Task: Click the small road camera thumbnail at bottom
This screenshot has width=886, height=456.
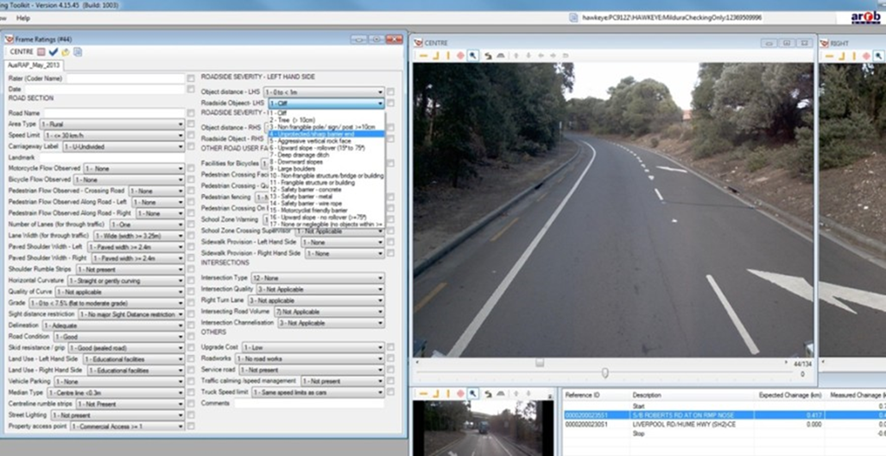Action: point(483,428)
